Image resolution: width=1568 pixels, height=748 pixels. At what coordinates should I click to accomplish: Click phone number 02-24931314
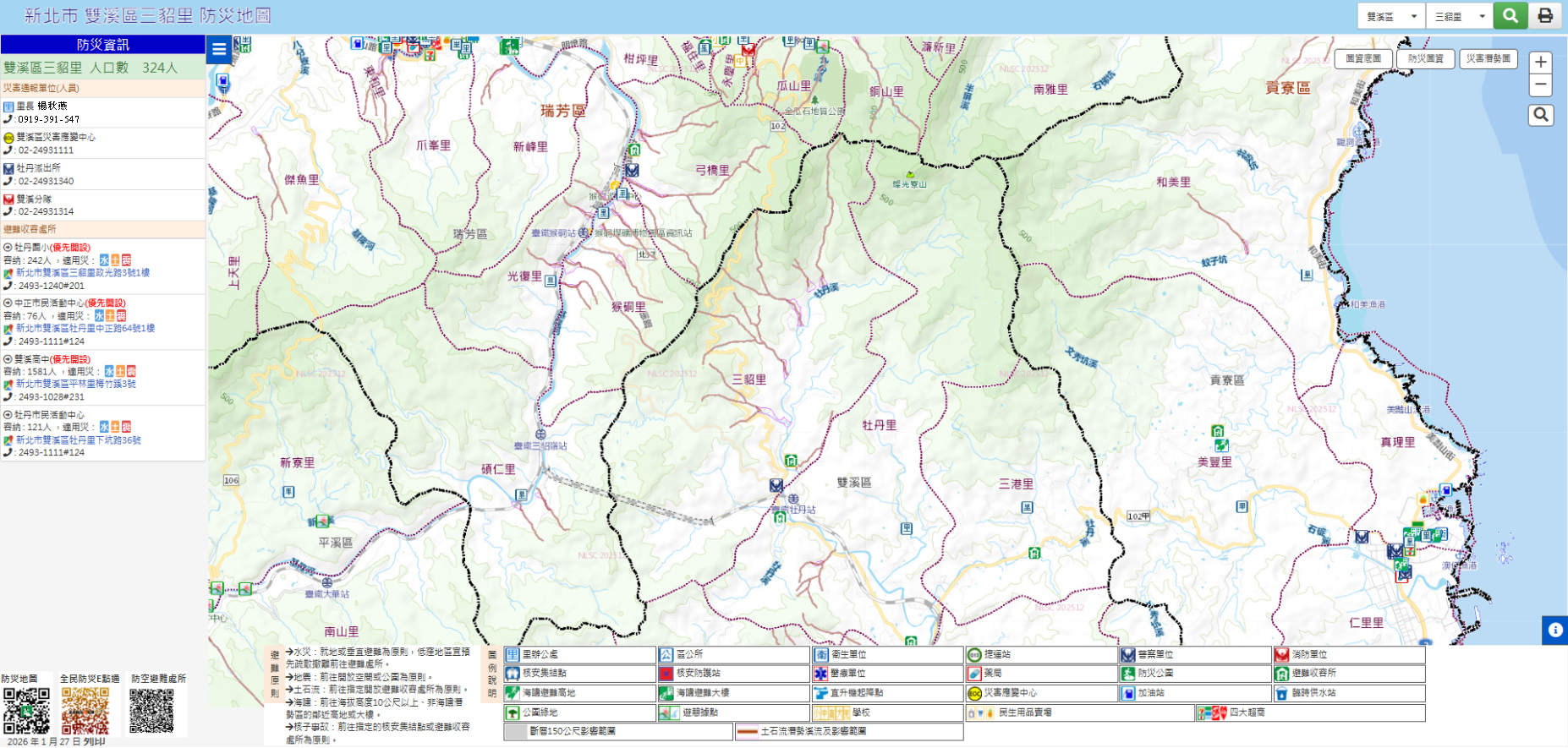(47, 212)
